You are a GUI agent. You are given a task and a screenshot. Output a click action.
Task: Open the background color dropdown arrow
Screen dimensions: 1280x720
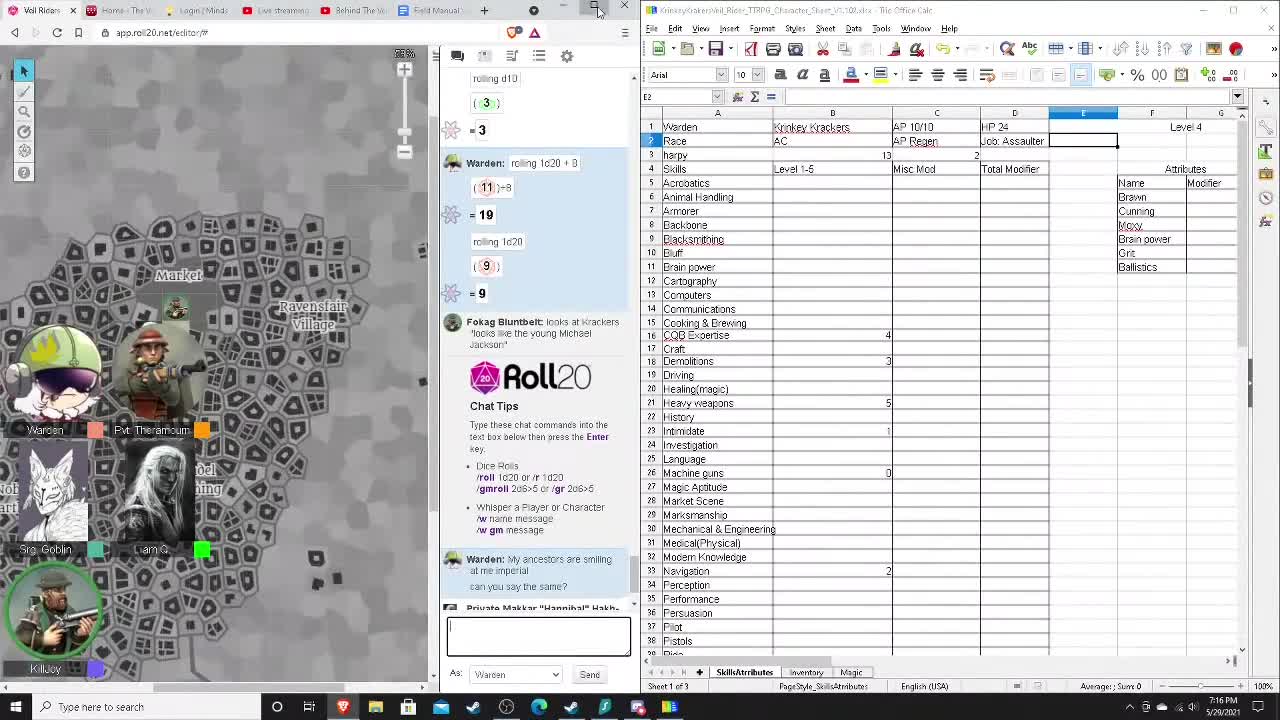point(896,75)
